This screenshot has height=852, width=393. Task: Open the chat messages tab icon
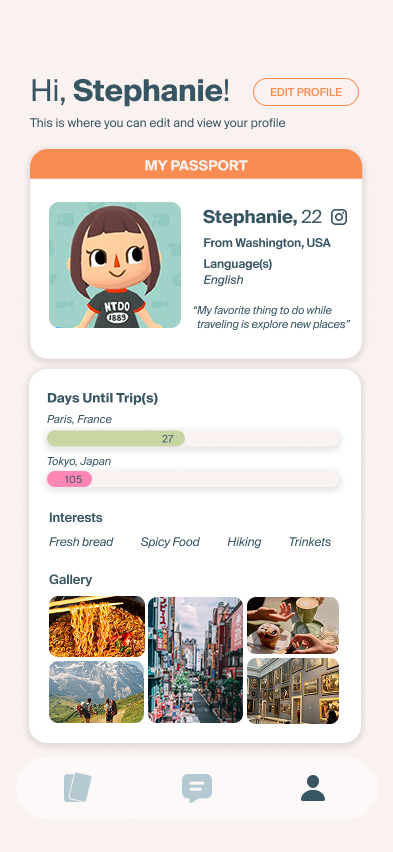click(x=197, y=788)
